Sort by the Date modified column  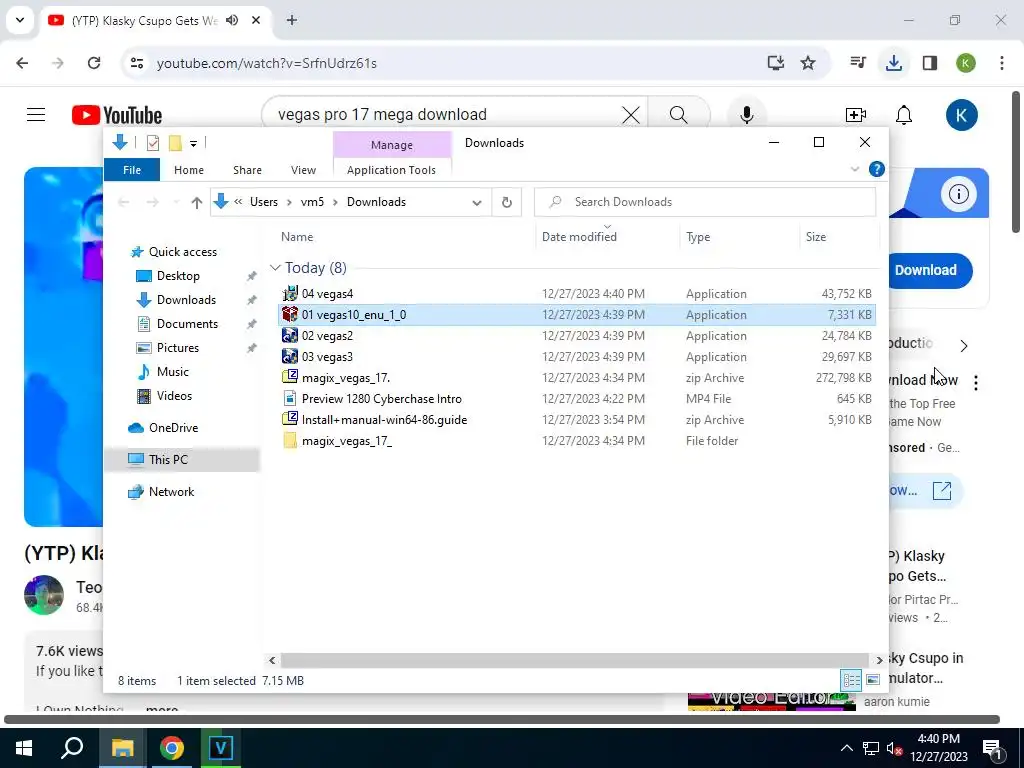[x=579, y=237]
